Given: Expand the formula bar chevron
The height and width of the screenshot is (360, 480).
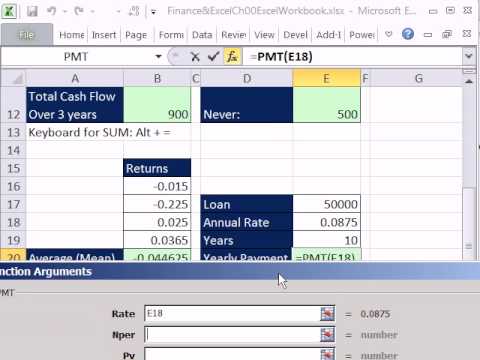Looking at the screenshot, I should click(468, 56).
